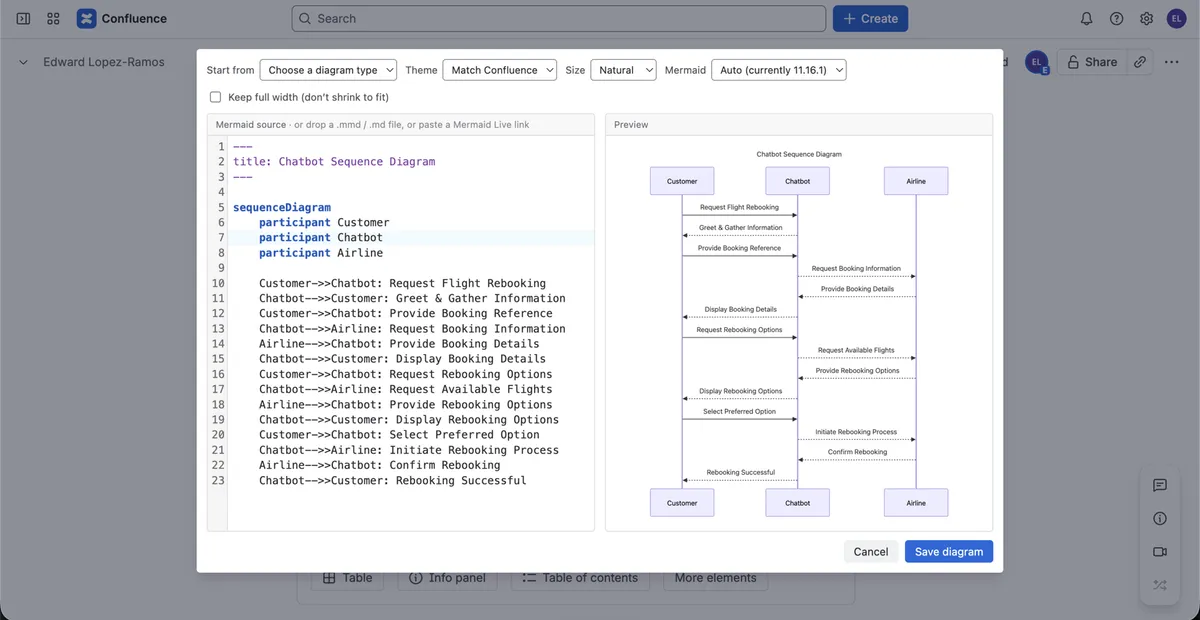
Task: Insert a Table of contents element
Action: click(580, 578)
